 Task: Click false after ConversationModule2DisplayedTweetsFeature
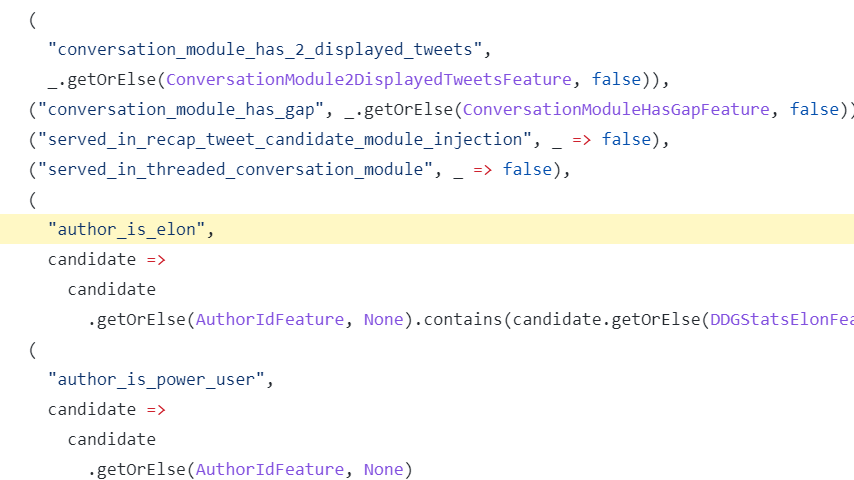coord(616,80)
